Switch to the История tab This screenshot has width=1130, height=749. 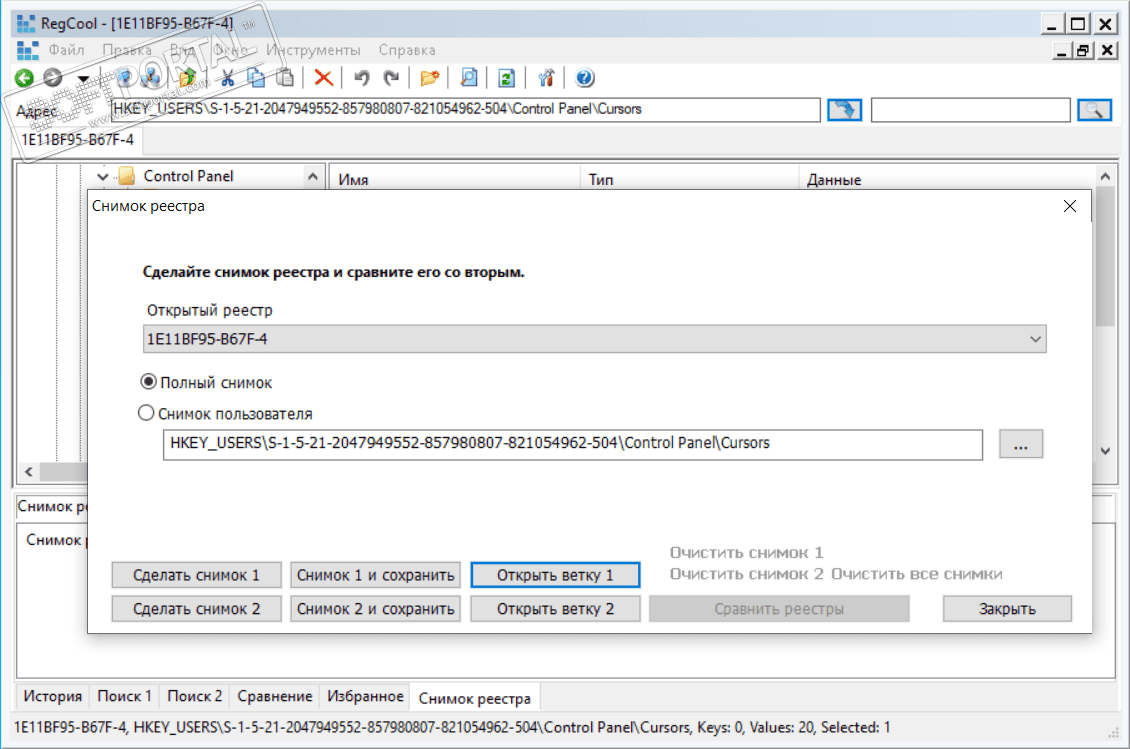pyautogui.click(x=53, y=696)
